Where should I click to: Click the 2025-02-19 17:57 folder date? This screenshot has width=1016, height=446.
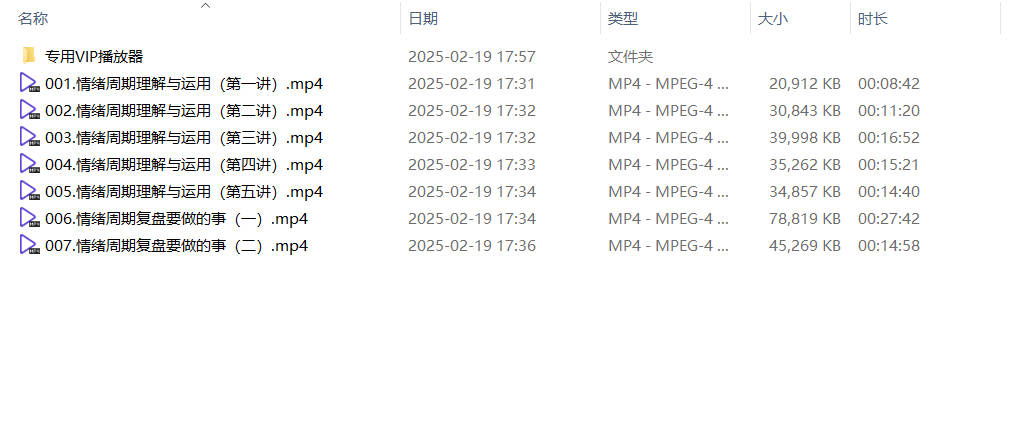coord(472,57)
